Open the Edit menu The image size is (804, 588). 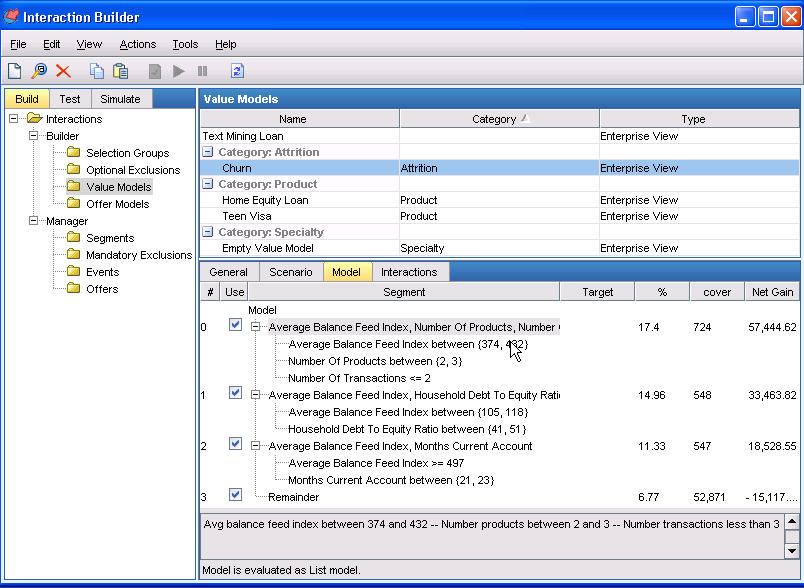tap(51, 45)
